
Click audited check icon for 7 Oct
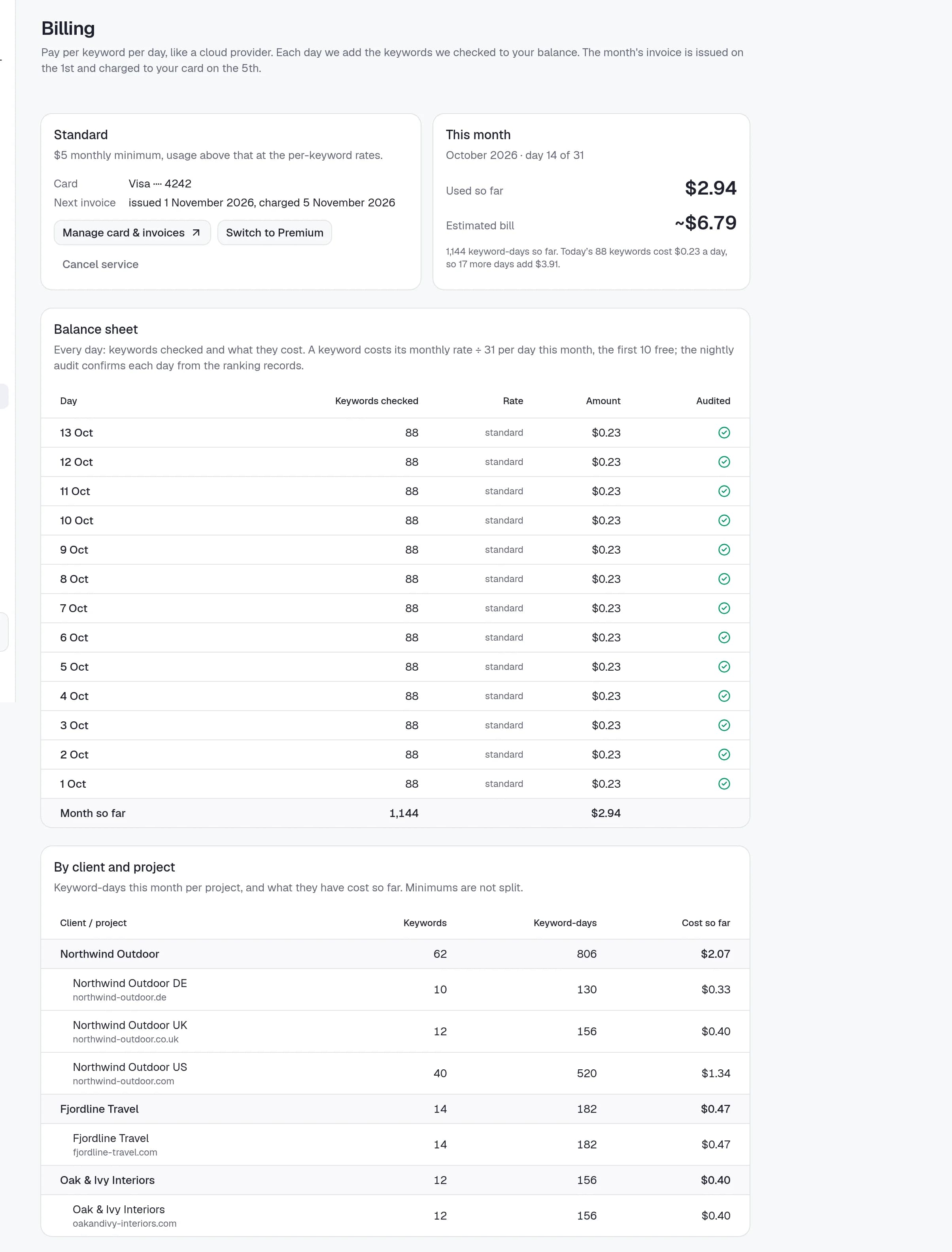coord(723,608)
